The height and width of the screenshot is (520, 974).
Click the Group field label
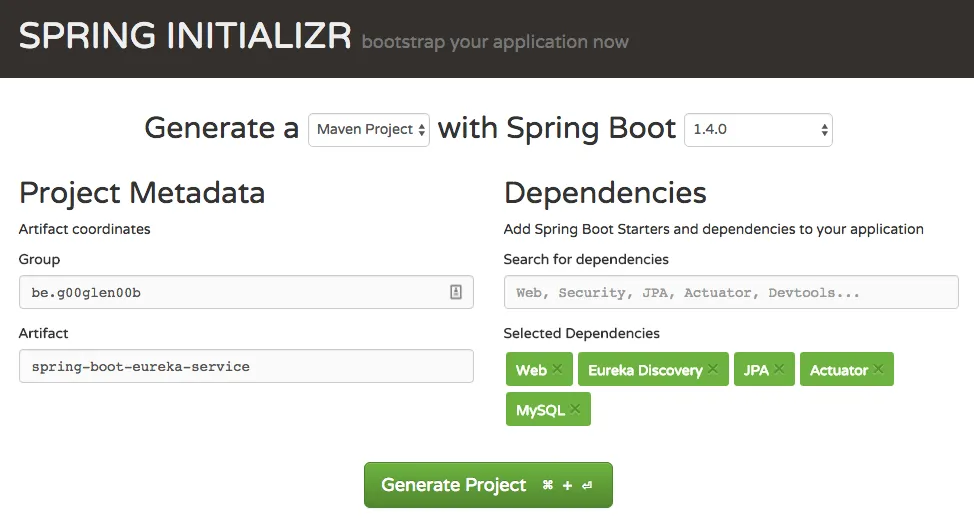click(39, 259)
